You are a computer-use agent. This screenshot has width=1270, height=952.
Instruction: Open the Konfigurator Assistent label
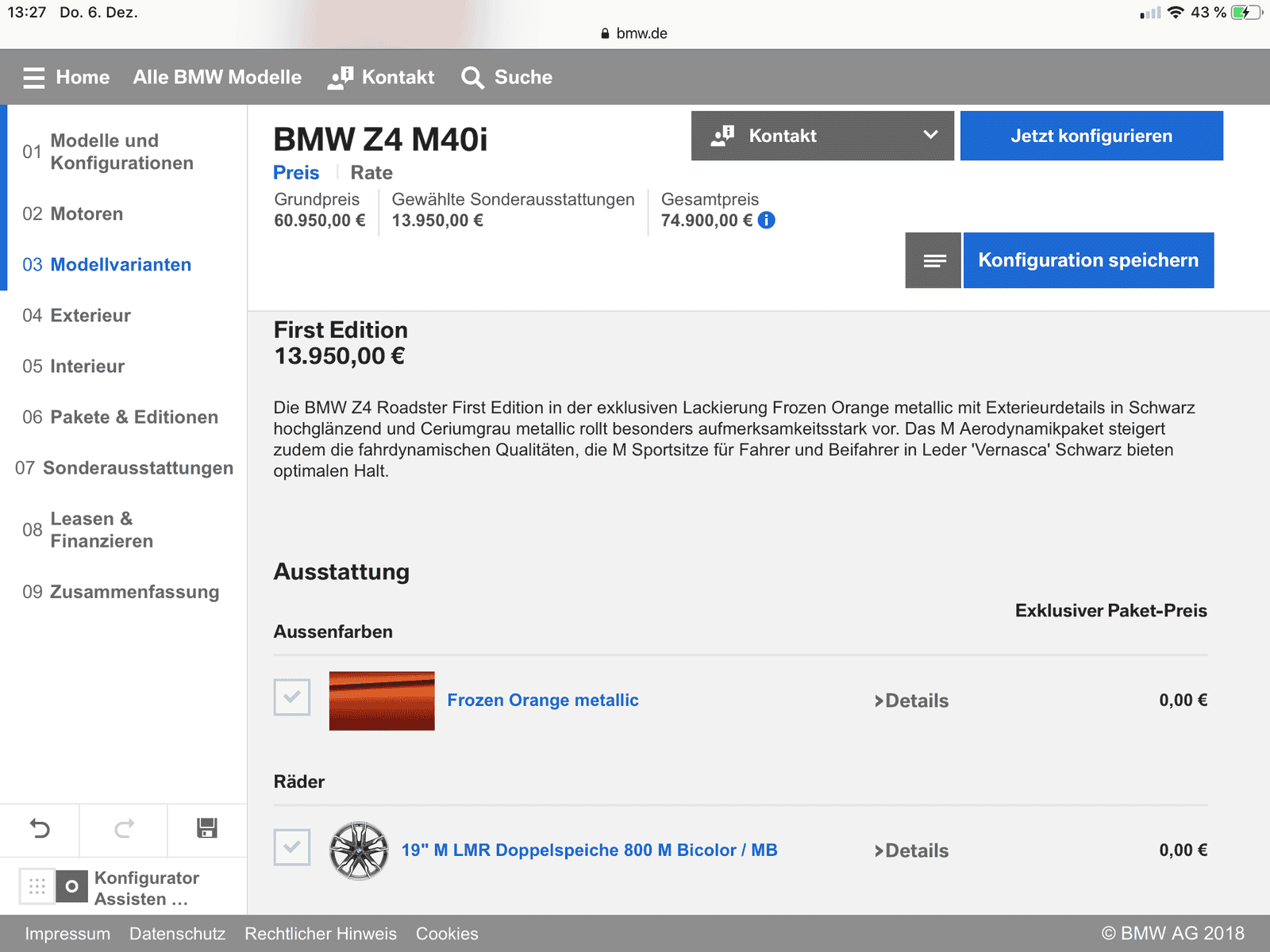point(147,888)
